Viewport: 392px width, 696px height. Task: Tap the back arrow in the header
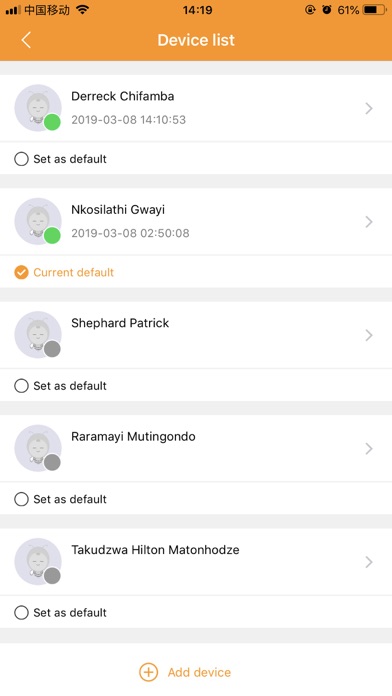(26, 40)
